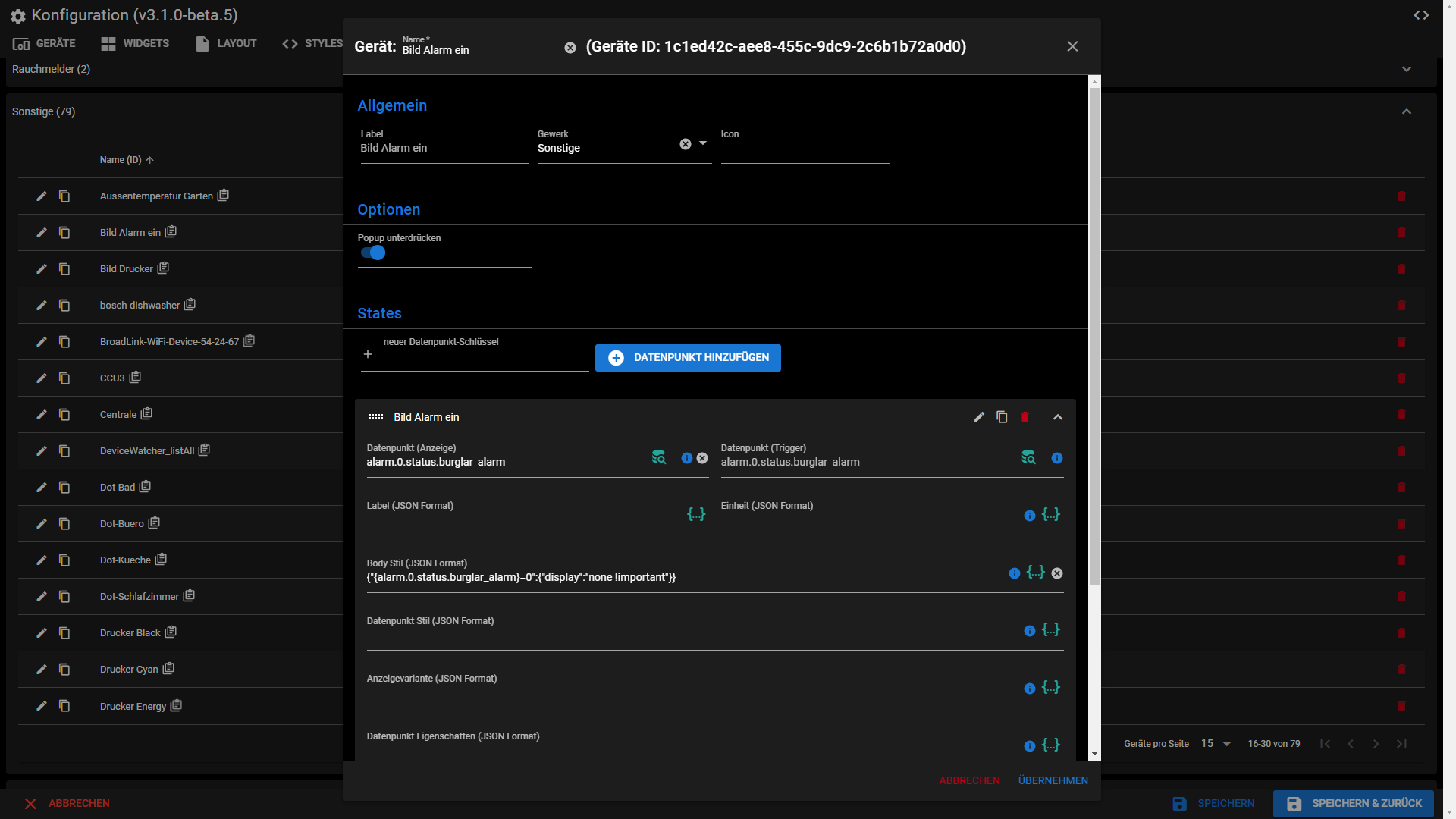Clear the Datenpunkt (Anzeige) value
The width and height of the screenshot is (1456, 819).
click(x=702, y=458)
